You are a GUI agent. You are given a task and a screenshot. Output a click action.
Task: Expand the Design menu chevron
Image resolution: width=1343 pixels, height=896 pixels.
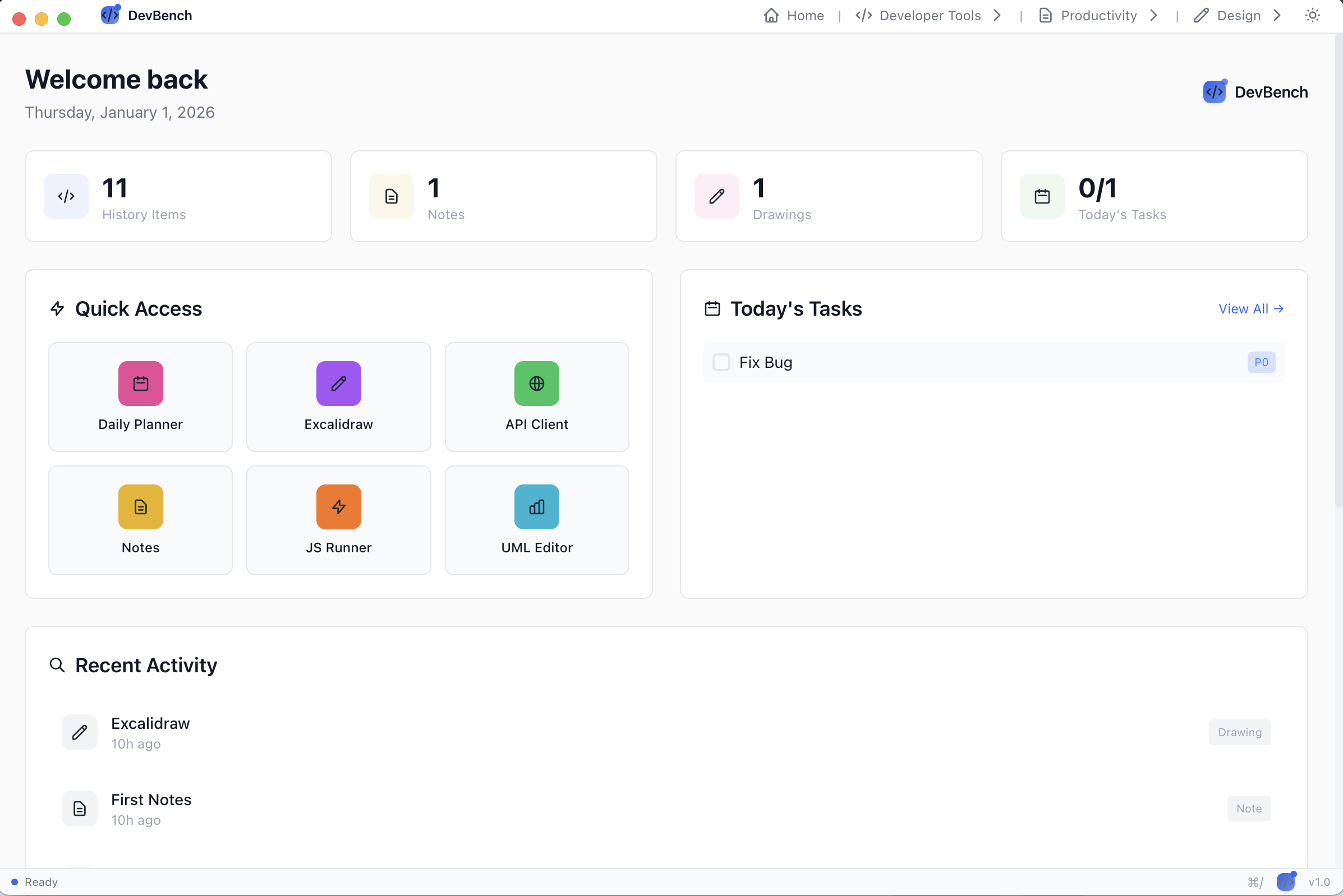pyautogui.click(x=1277, y=16)
